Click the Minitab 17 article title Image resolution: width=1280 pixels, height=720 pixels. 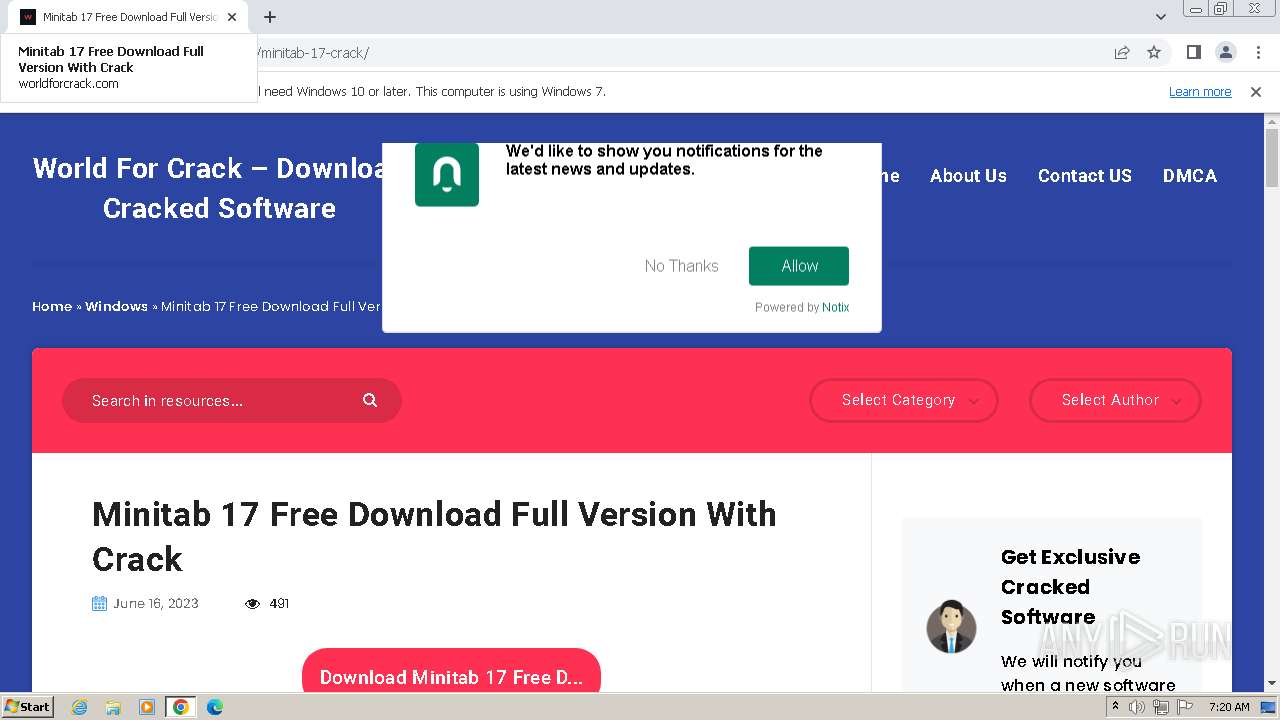click(x=434, y=536)
